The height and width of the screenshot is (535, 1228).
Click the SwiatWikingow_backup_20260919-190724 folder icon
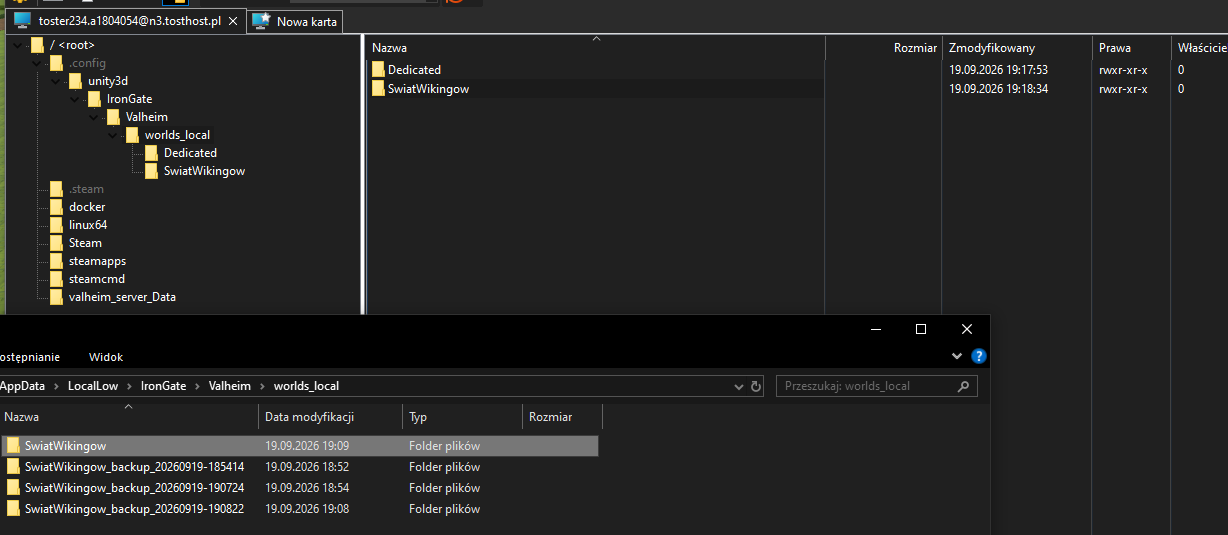coord(13,488)
